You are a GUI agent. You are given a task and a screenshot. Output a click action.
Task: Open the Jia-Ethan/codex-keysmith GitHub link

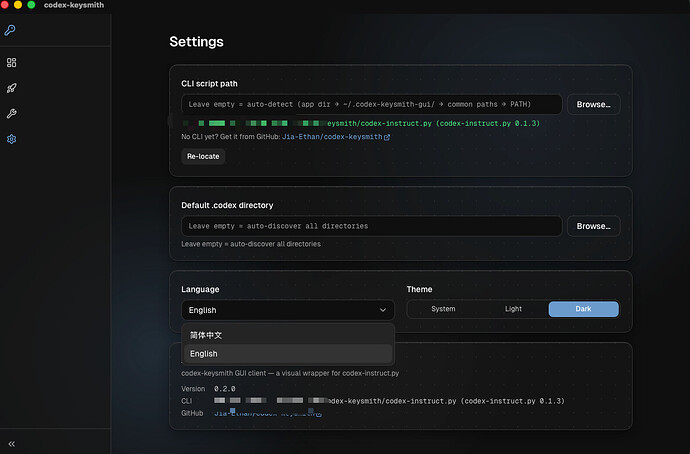point(332,137)
